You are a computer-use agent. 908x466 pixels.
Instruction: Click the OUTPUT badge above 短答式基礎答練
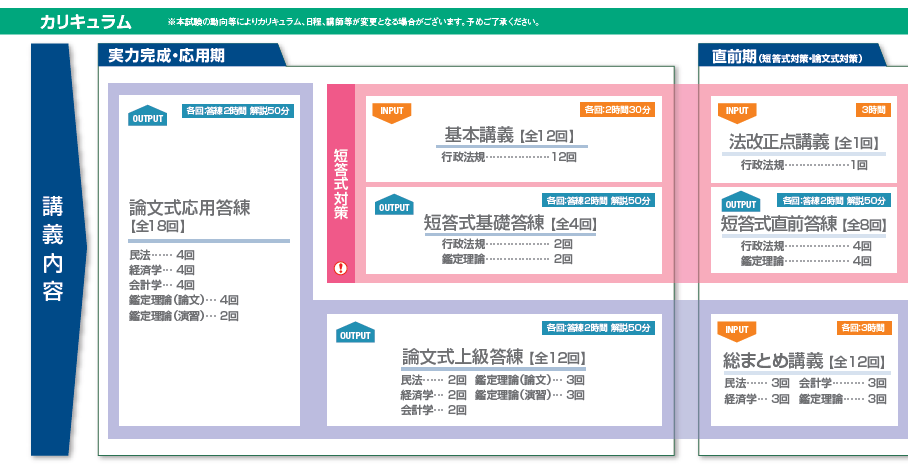pos(394,206)
